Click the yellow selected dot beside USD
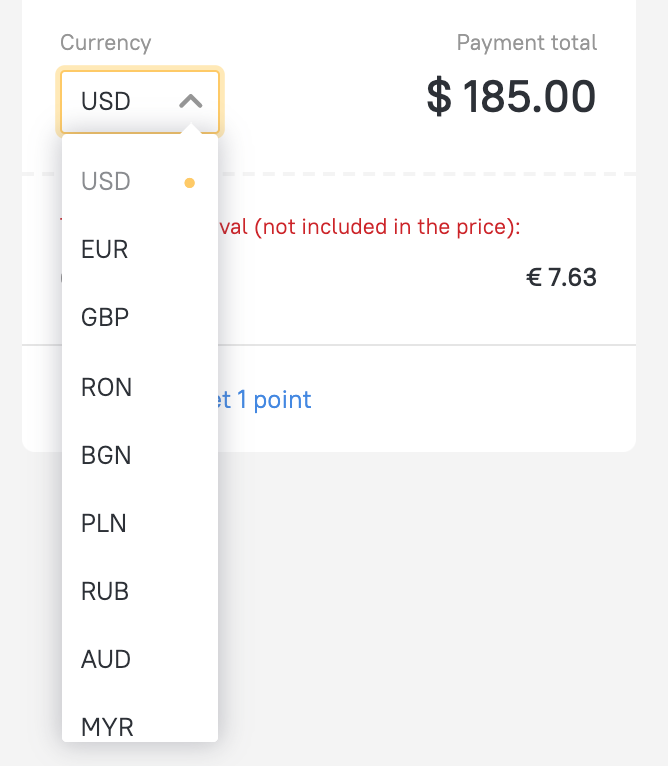Viewport: 668px width, 766px height. click(x=190, y=183)
